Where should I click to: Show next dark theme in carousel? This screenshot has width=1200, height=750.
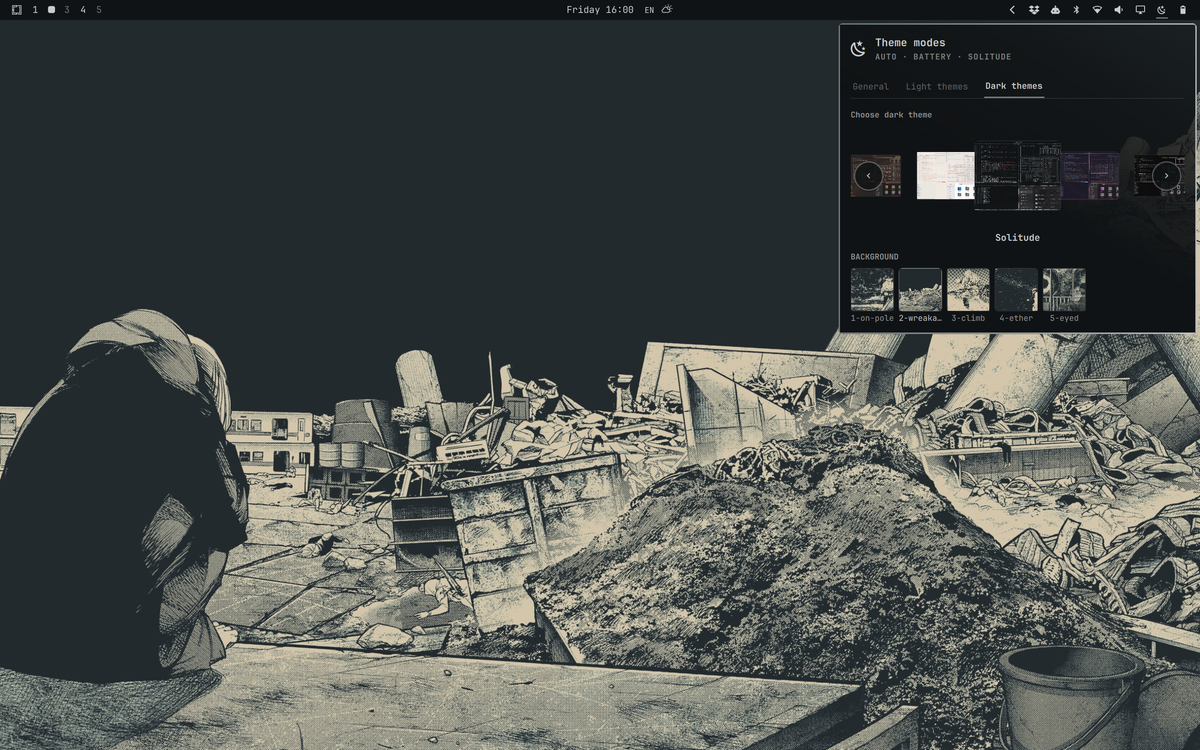click(1166, 176)
